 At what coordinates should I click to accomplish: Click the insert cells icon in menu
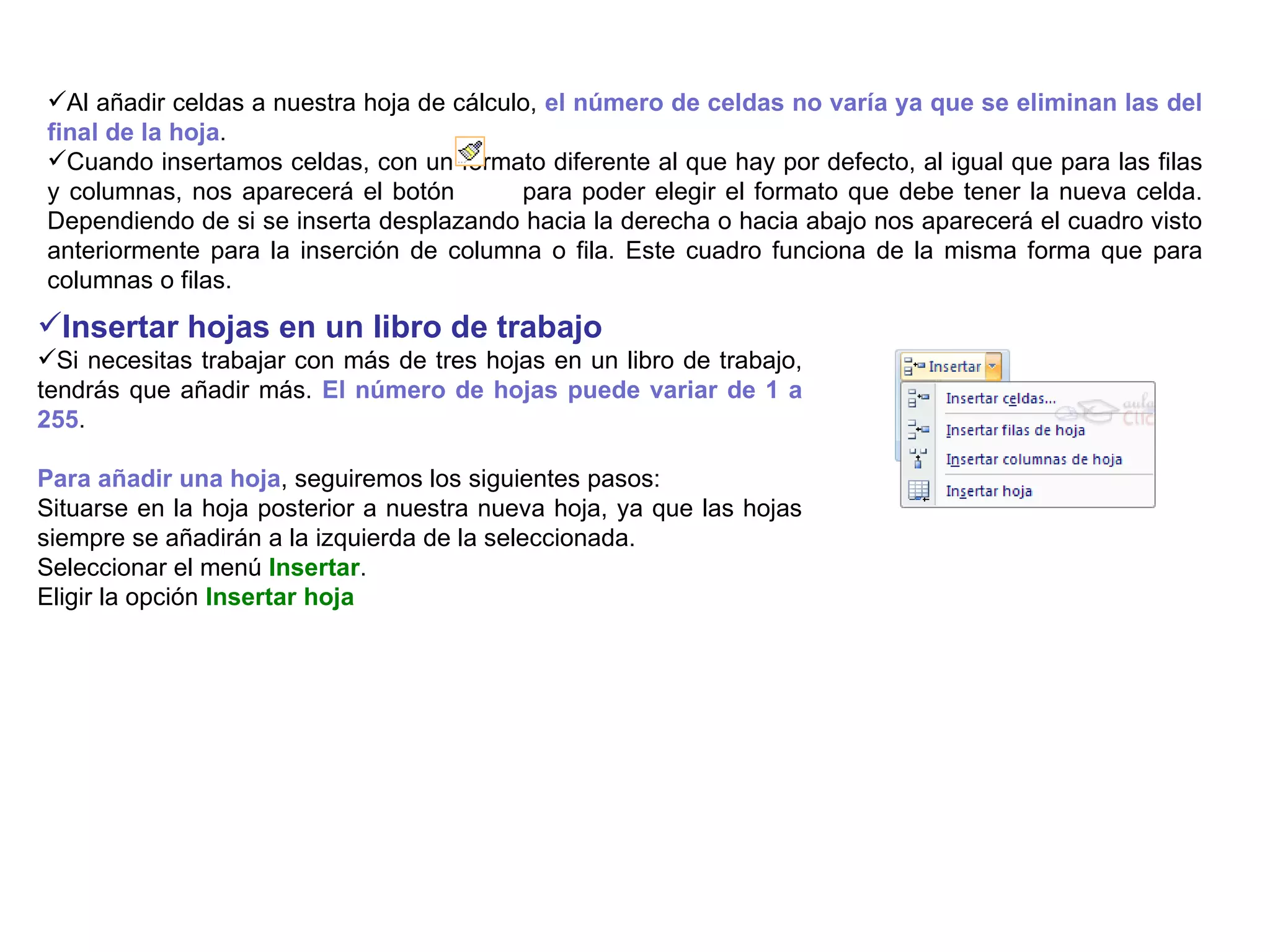(x=918, y=398)
